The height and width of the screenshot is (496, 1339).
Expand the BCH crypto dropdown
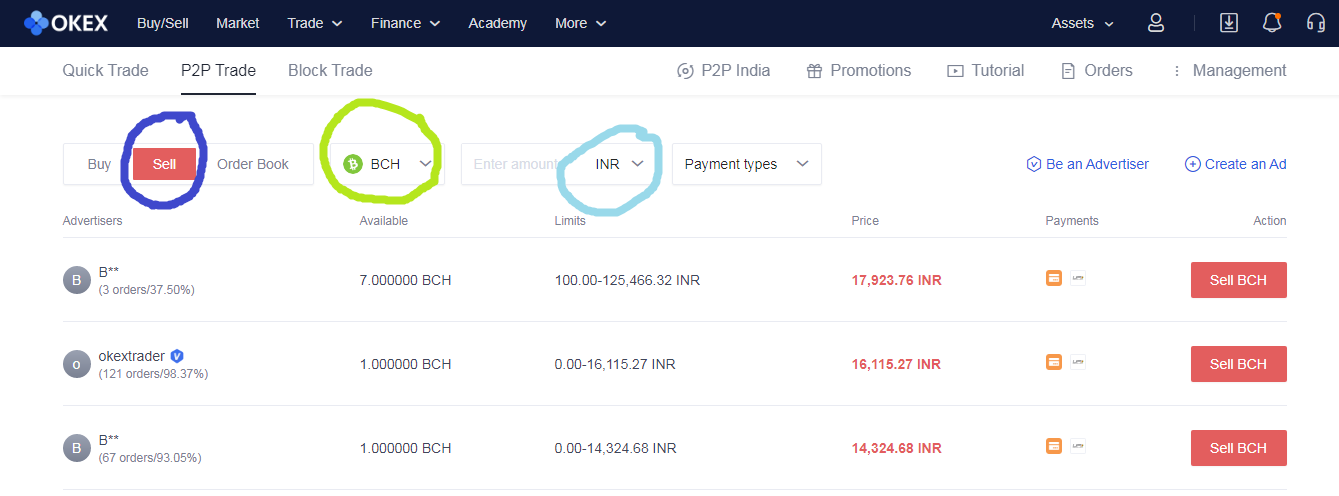coord(386,164)
